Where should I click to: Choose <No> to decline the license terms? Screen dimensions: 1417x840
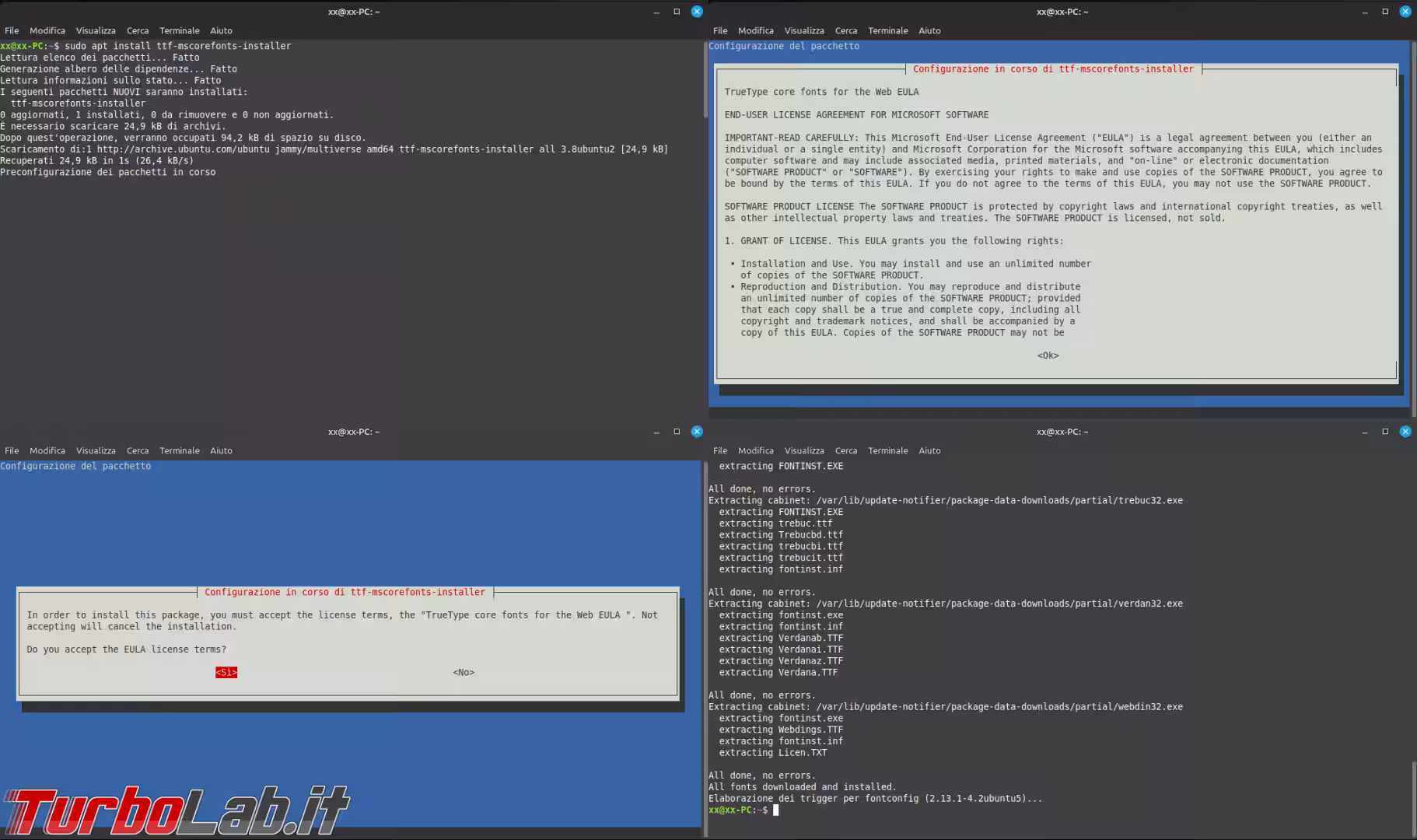[x=464, y=672]
